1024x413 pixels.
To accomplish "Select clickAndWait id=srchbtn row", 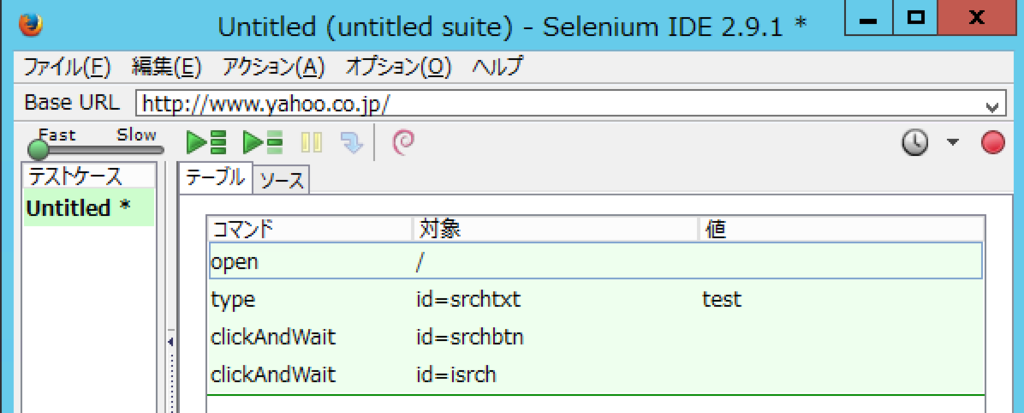I will [x=595, y=337].
